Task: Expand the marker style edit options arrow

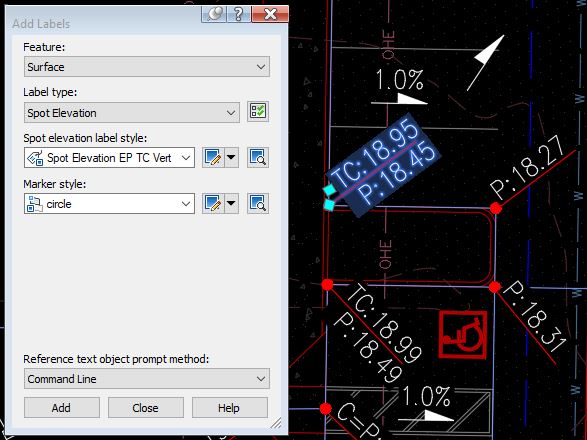Action: (231, 203)
